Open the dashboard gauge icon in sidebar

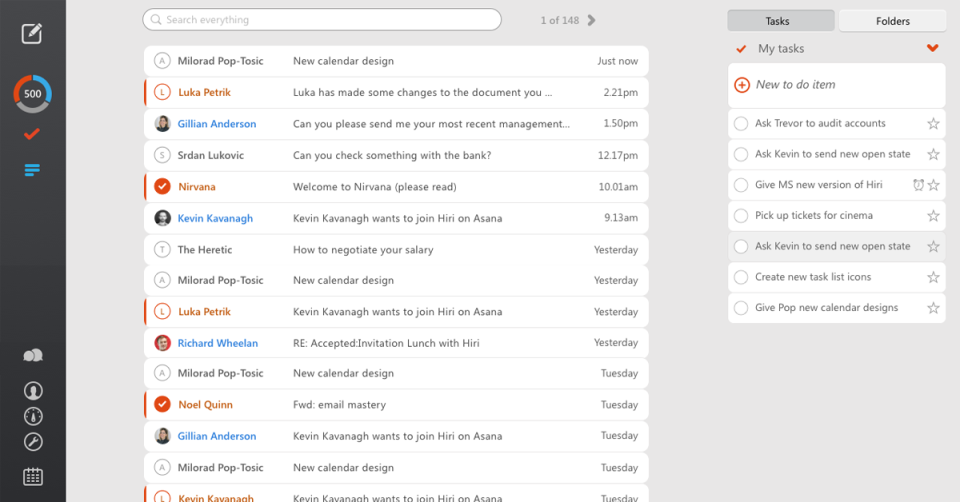point(33,416)
